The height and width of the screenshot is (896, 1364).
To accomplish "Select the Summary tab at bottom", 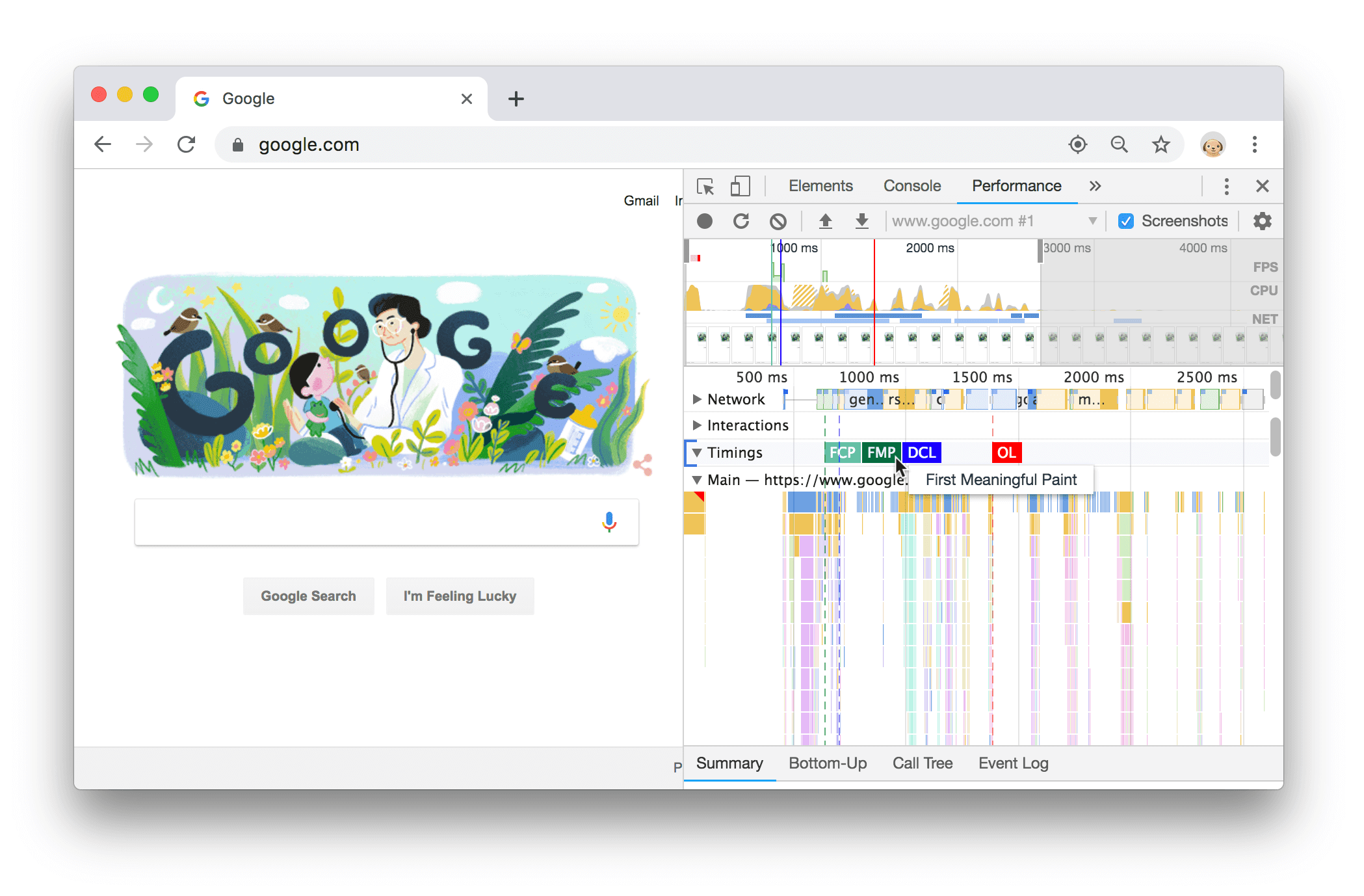I will 728,764.
